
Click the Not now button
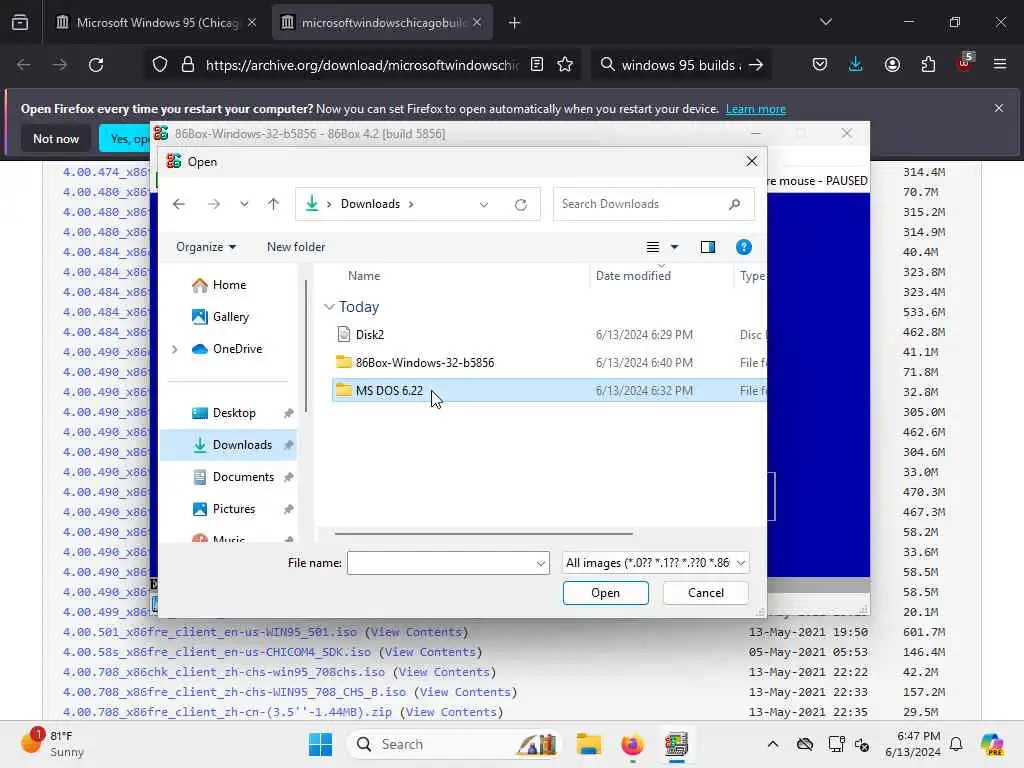tap(56, 138)
